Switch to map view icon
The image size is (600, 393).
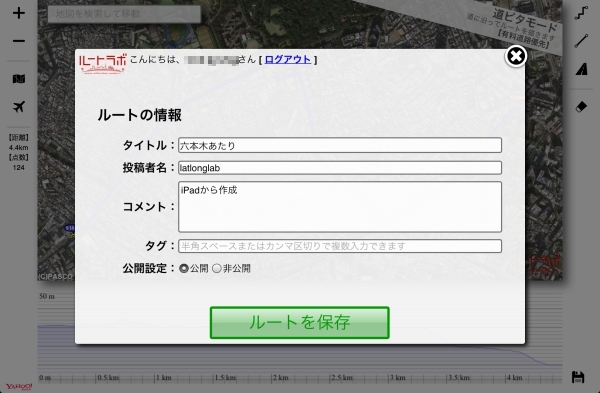coord(19,79)
